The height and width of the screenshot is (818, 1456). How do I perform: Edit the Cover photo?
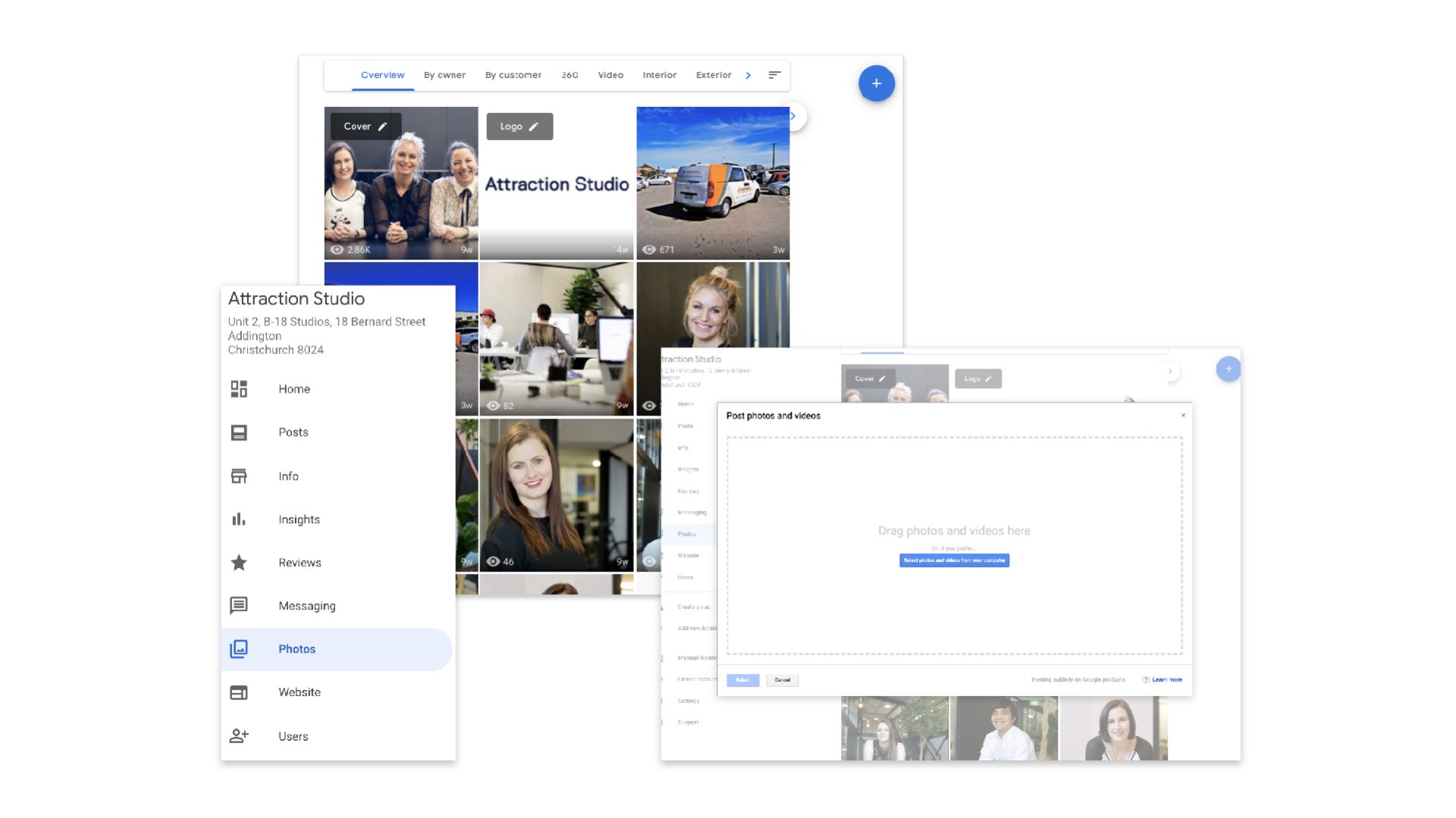pos(366,127)
